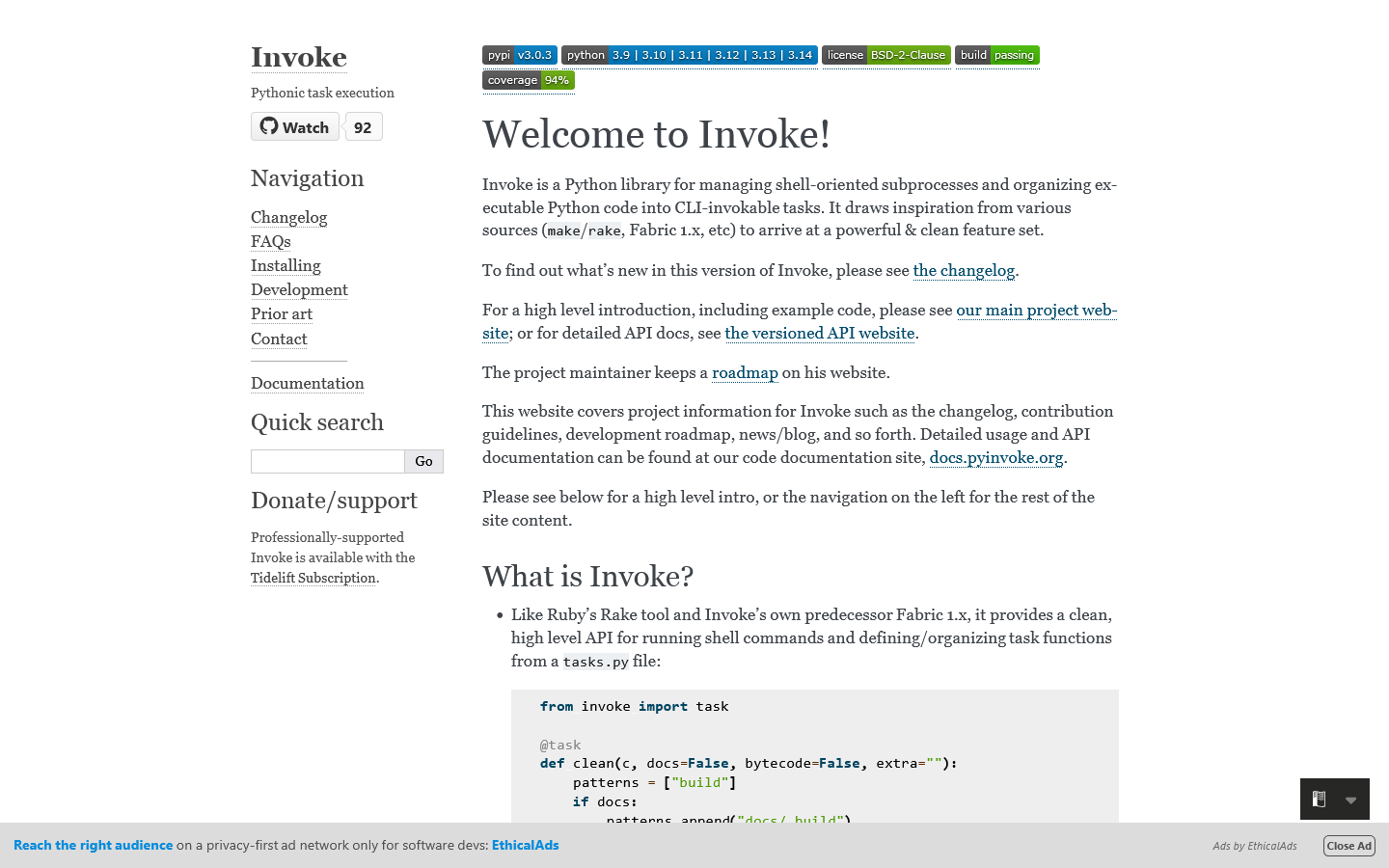Click the pypi v3.0.3 badge

point(519,55)
